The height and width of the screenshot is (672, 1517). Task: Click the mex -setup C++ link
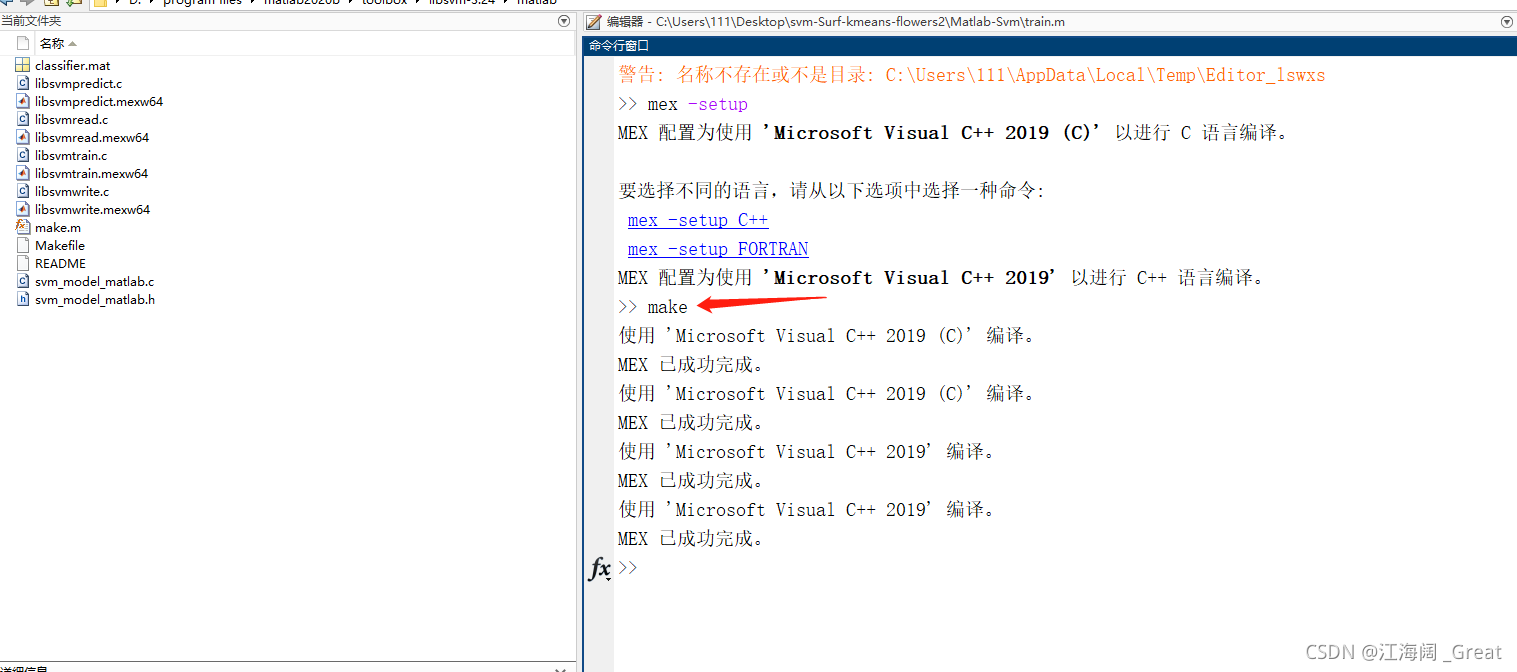[698, 220]
